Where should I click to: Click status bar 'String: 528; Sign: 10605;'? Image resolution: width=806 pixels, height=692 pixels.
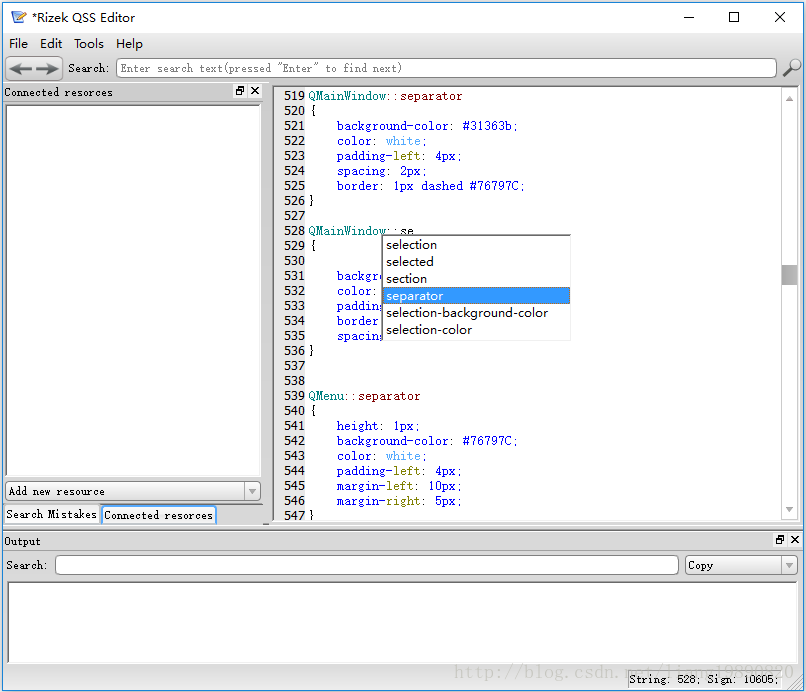click(x=703, y=679)
